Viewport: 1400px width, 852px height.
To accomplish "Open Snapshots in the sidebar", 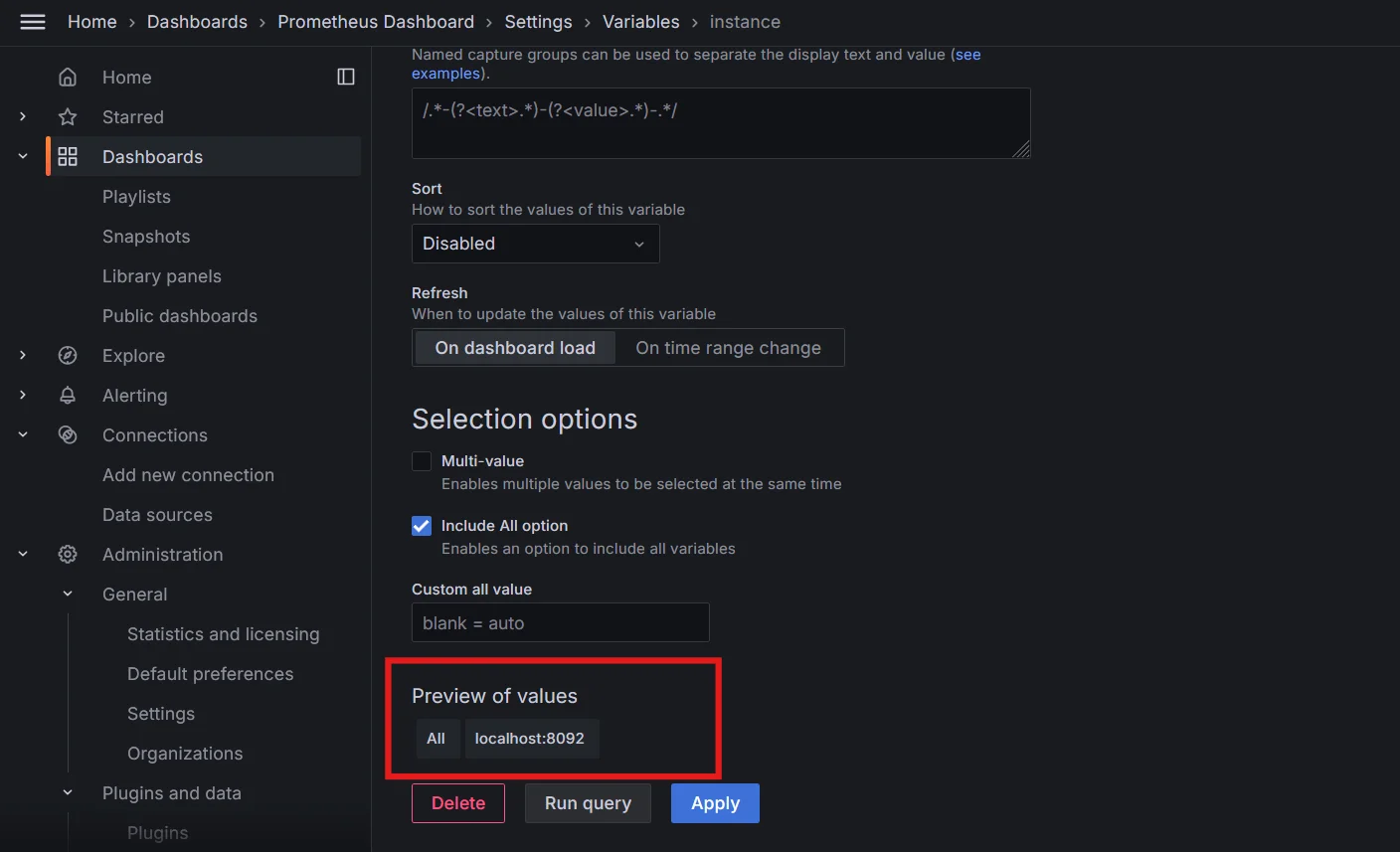I will coord(146,237).
